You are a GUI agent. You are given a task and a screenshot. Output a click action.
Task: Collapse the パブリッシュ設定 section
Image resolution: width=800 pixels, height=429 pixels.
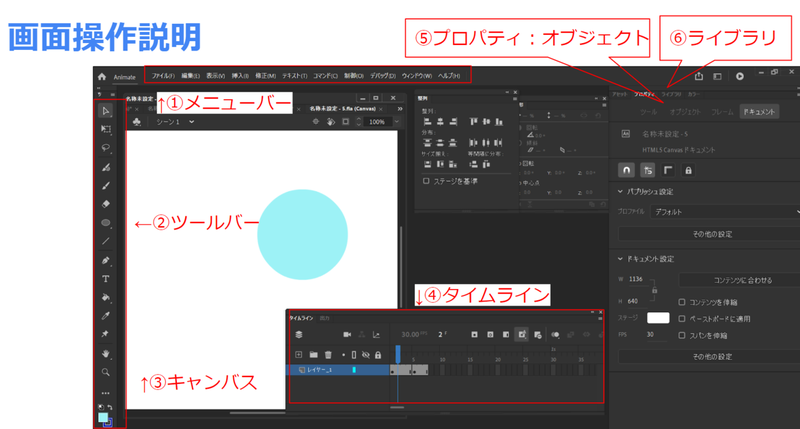[620, 192]
